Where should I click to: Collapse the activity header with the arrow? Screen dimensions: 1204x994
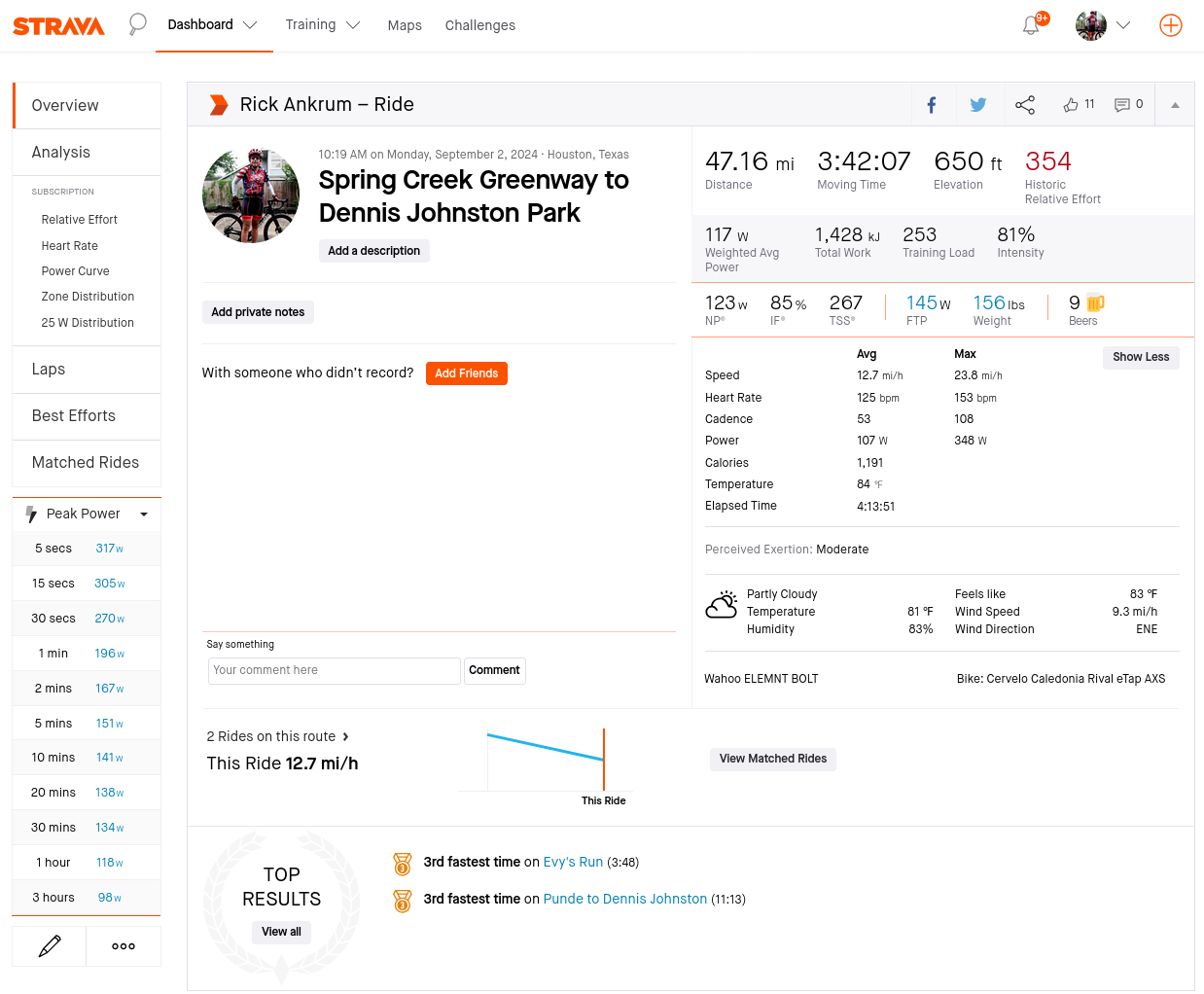(1175, 105)
